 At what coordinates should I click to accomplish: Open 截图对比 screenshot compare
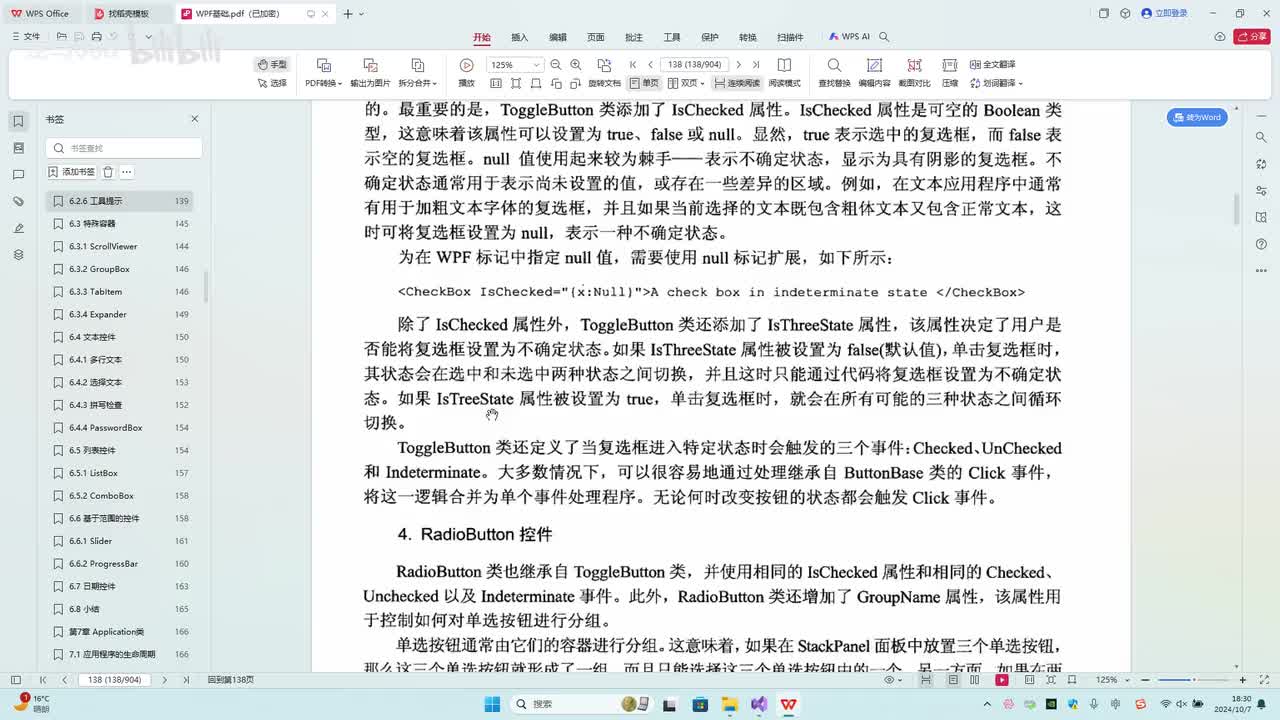pyautogui.click(x=914, y=73)
